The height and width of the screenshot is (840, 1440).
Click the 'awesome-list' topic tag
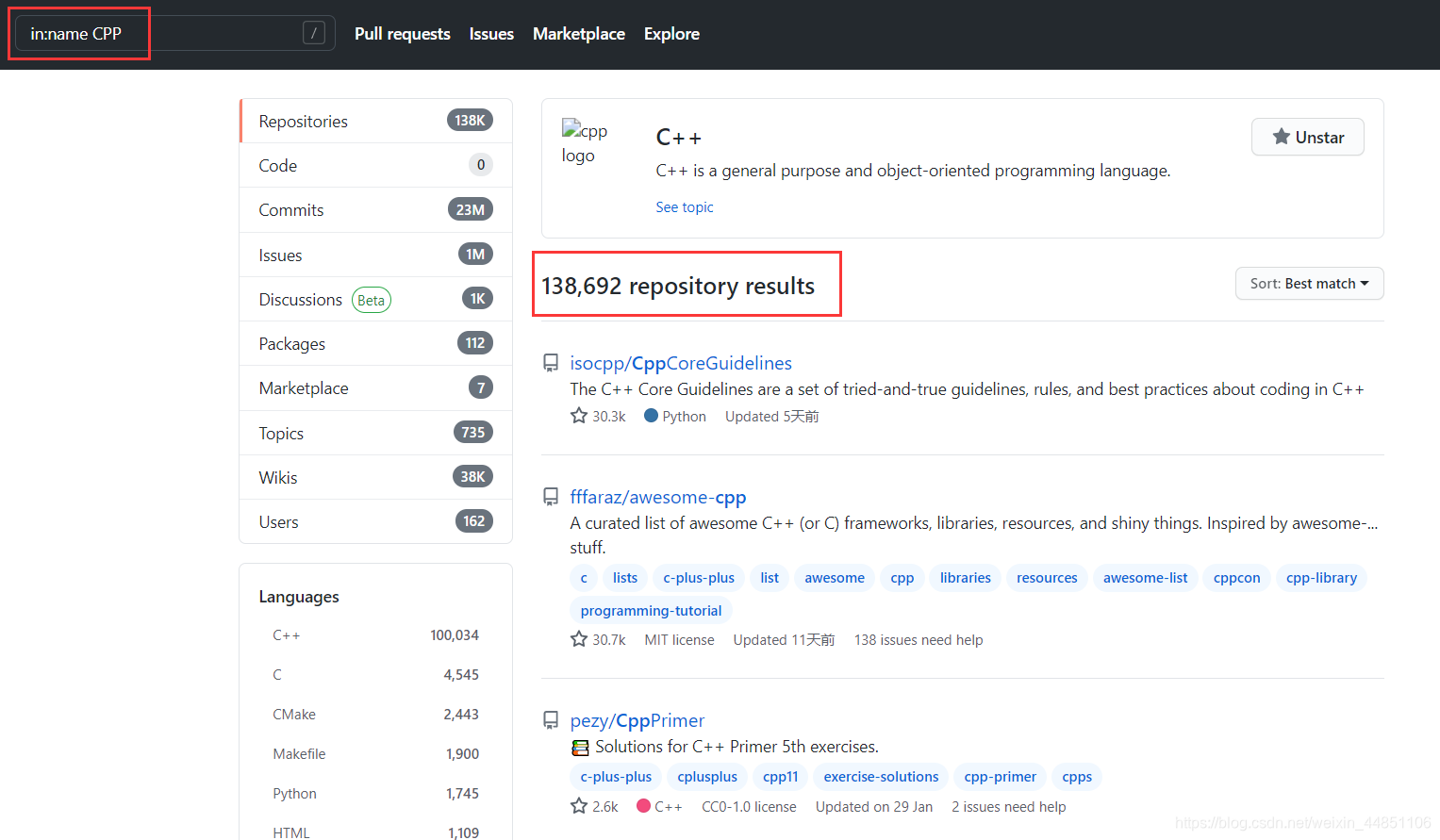(x=1146, y=578)
